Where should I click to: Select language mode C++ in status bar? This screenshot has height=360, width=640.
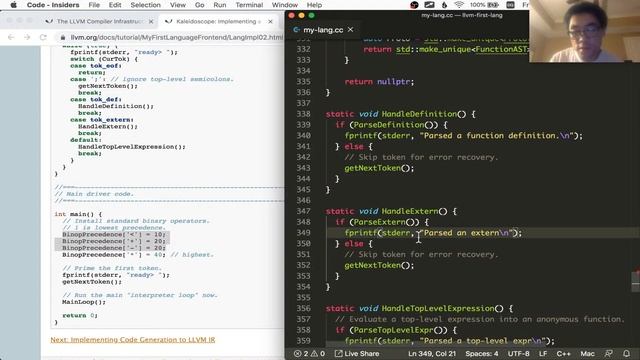[563, 353]
